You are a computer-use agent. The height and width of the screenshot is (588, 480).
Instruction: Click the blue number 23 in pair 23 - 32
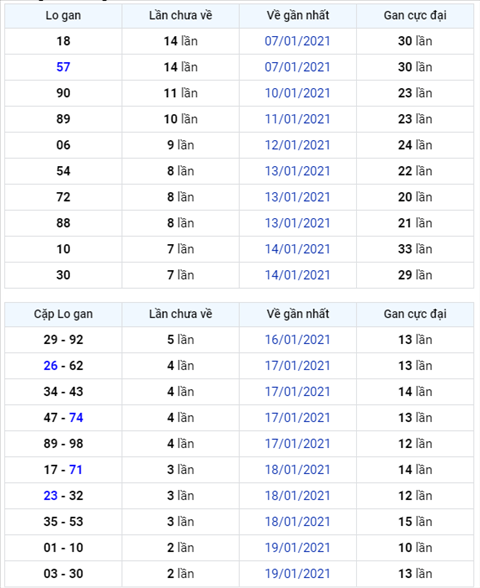51,496
